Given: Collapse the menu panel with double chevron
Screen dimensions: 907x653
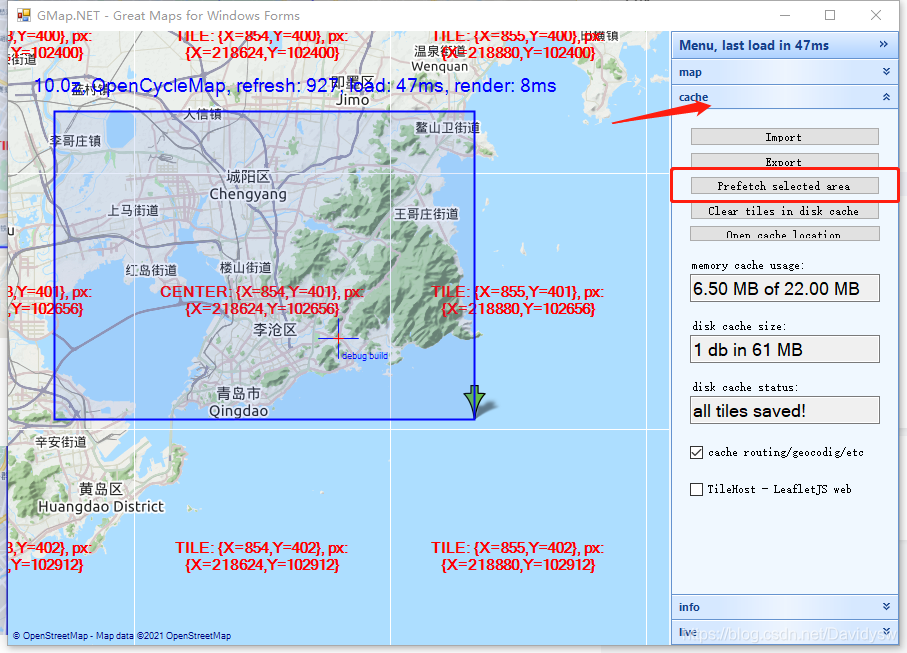Looking at the screenshot, I should point(883,45).
